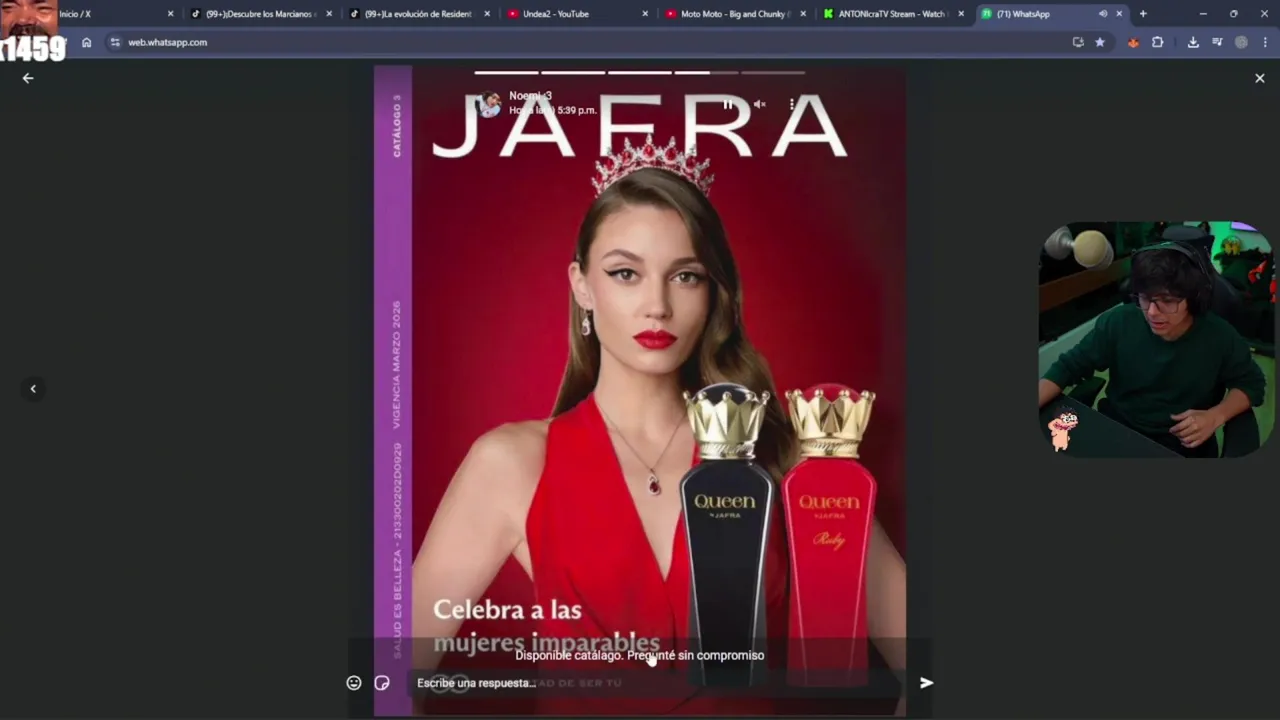1280x720 pixels.
Task: Click the web.whatsapp.com address bar
Action: click(x=590, y=42)
